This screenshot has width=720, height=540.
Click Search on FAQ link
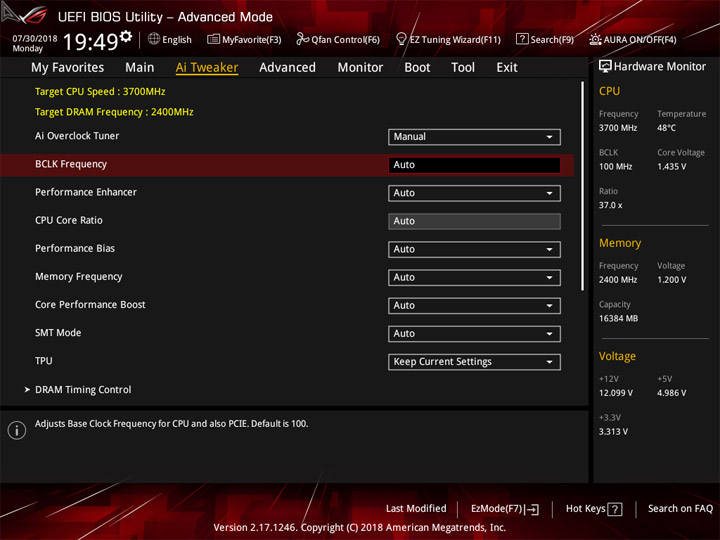[x=680, y=508]
